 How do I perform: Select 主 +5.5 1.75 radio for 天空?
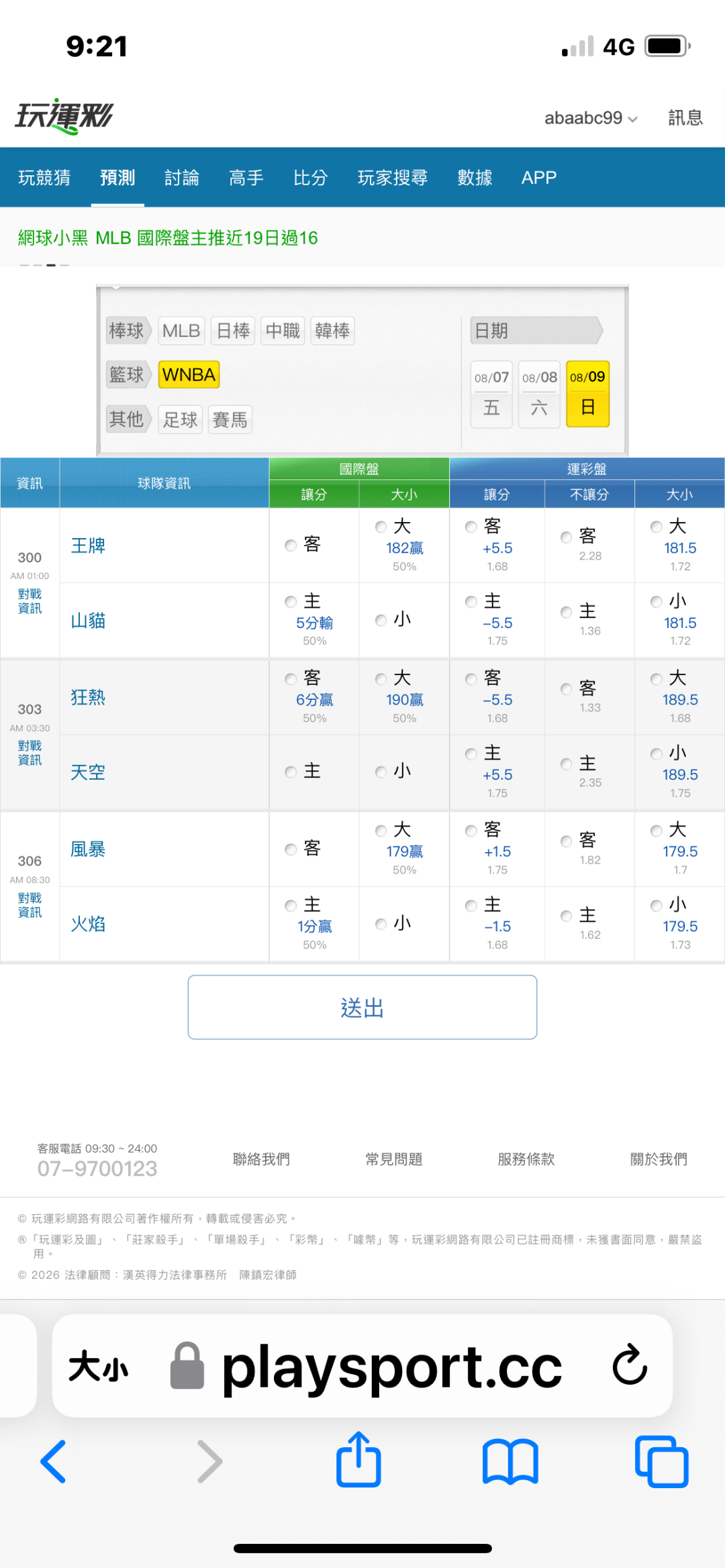[471, 754]
